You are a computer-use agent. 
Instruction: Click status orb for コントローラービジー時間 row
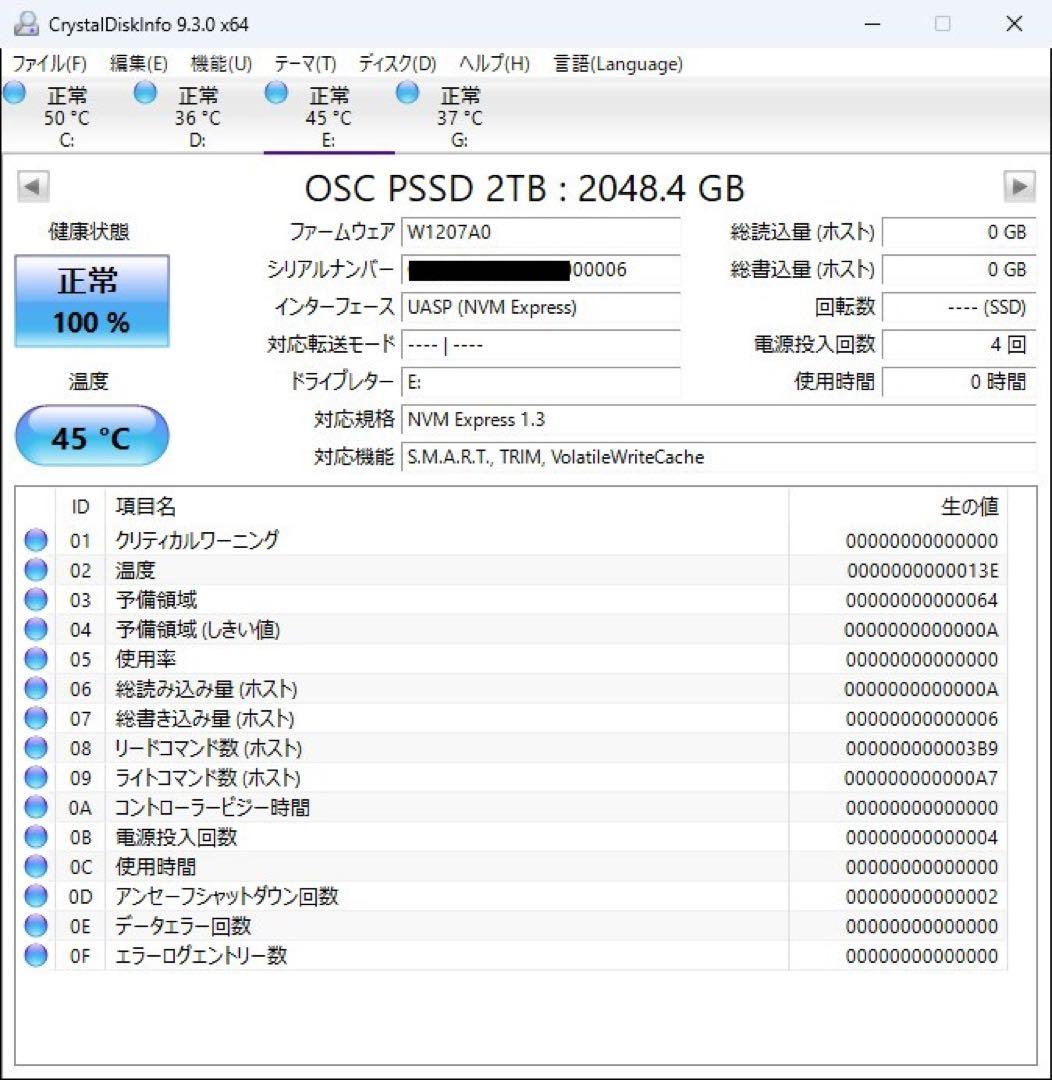coord(36,807)
